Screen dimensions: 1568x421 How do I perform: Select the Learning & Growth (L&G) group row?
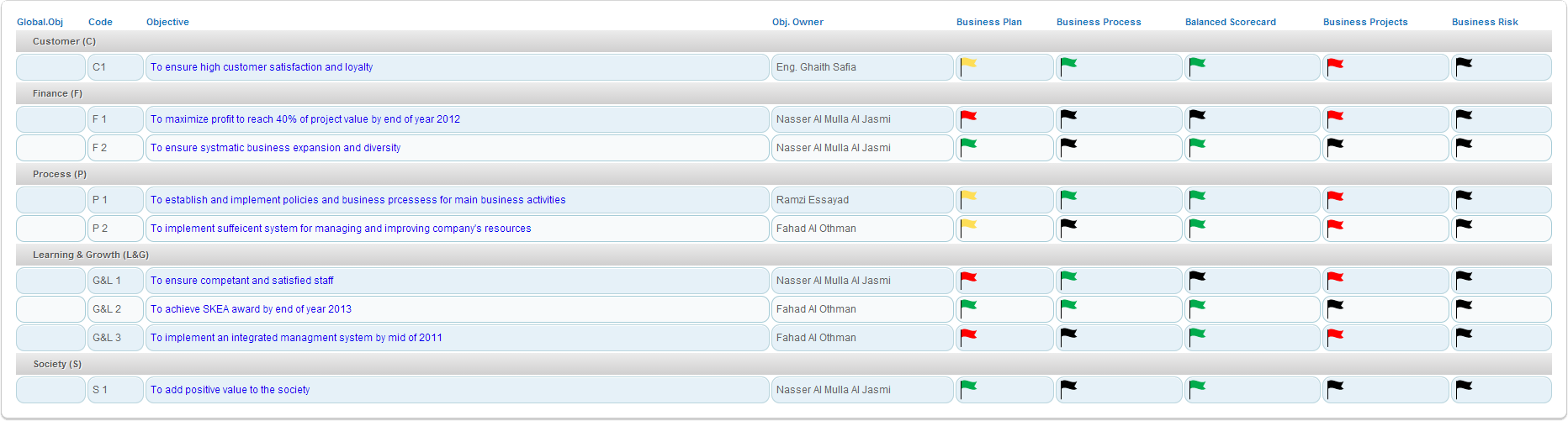pyautogui.click(x=91, y=255)
